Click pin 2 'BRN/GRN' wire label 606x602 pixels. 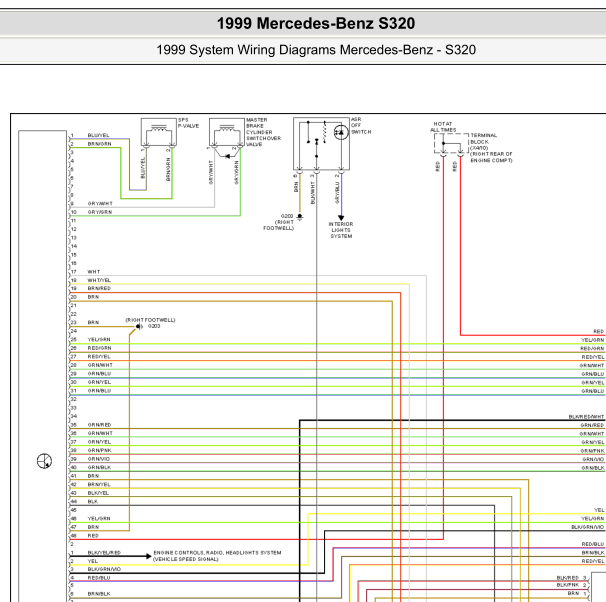pyautogui.click(x=99, y=144)
